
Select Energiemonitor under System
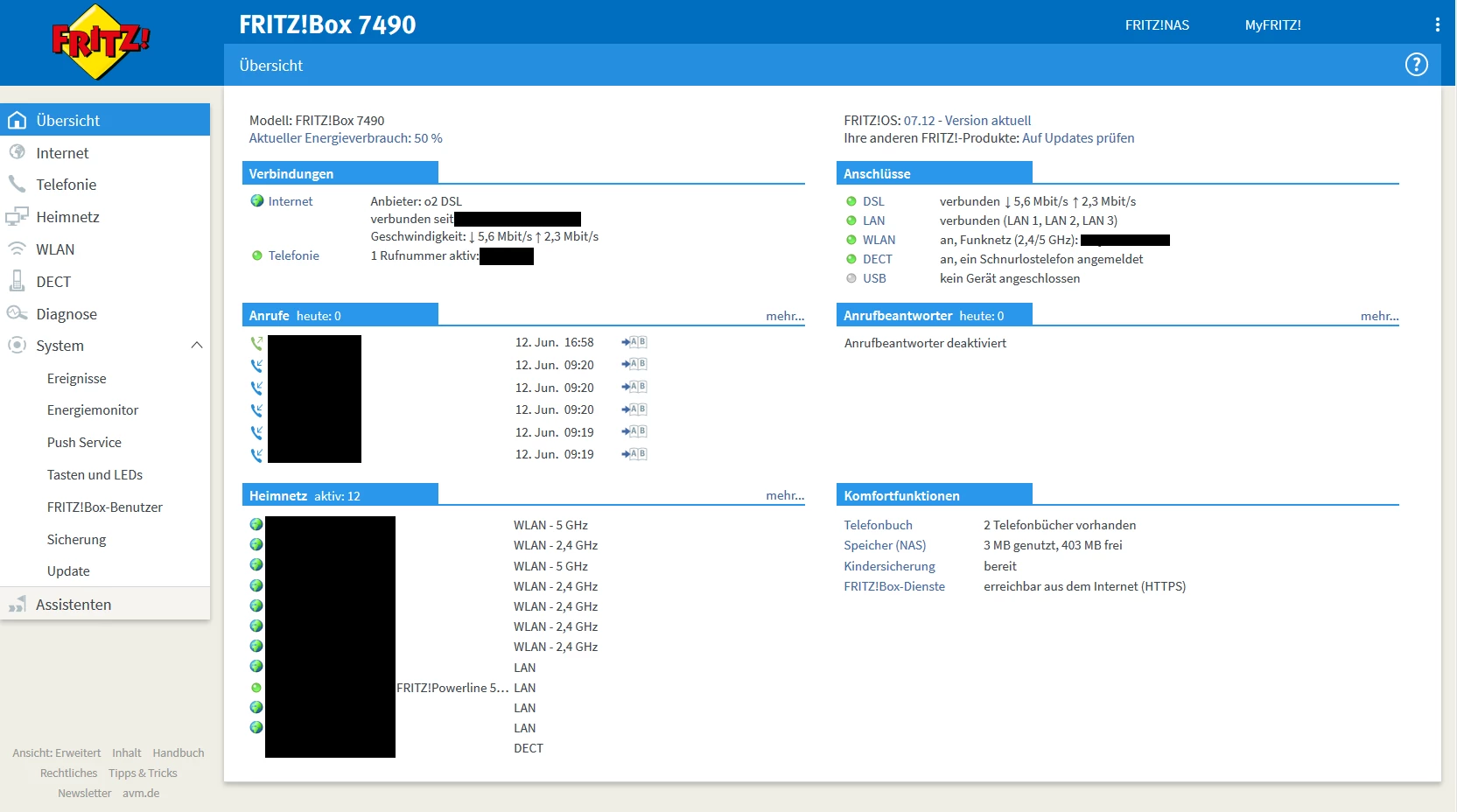point(93,410)
